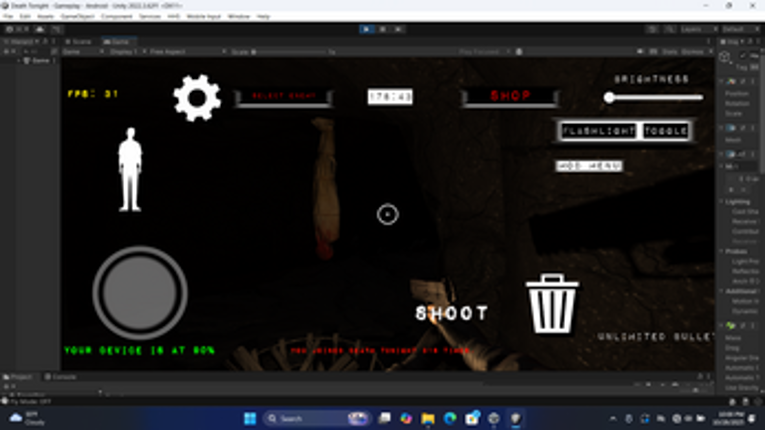Click the Windows Start button

[250, 418]
